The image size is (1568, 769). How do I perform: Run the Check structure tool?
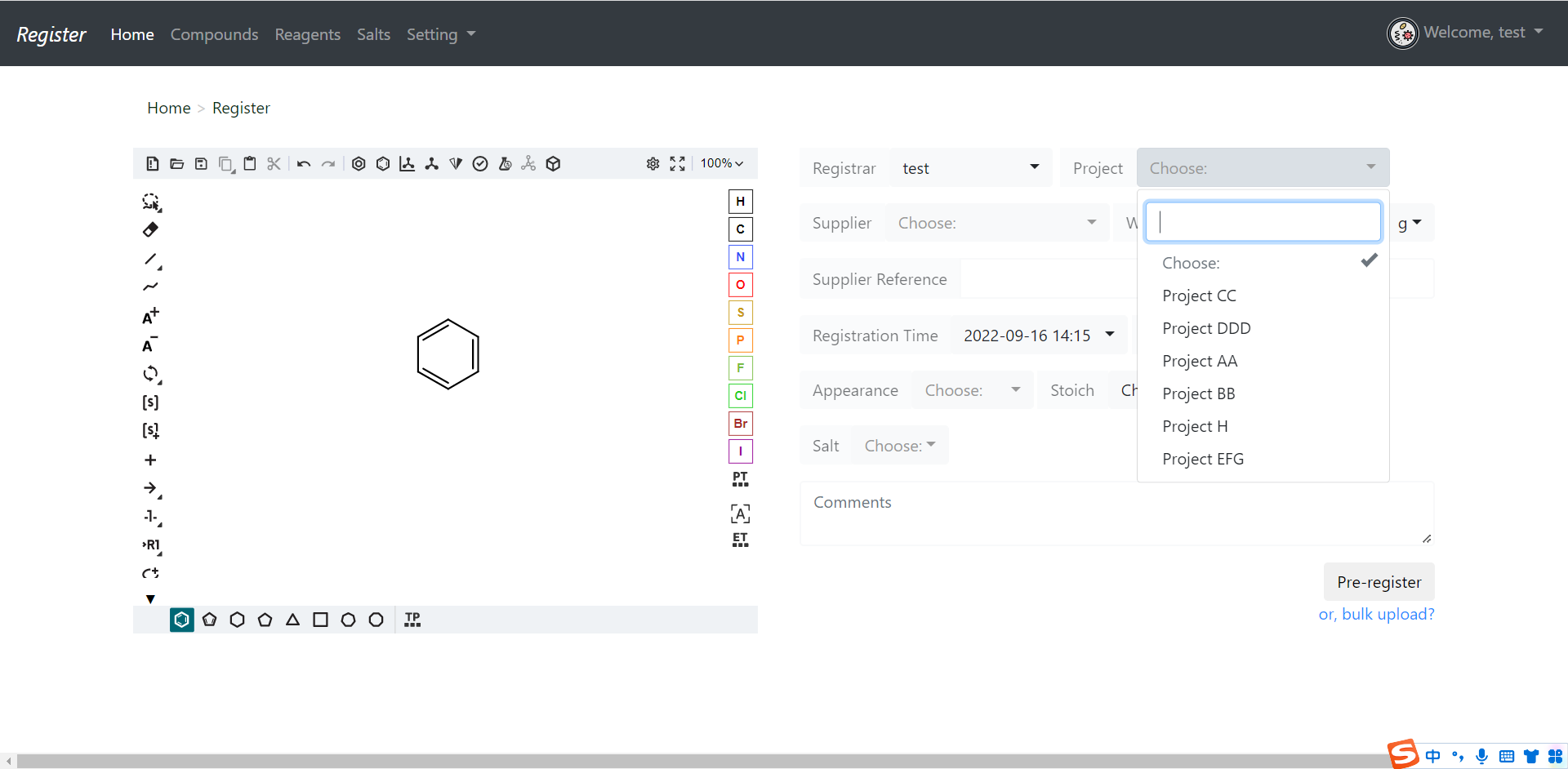(480, 164)
